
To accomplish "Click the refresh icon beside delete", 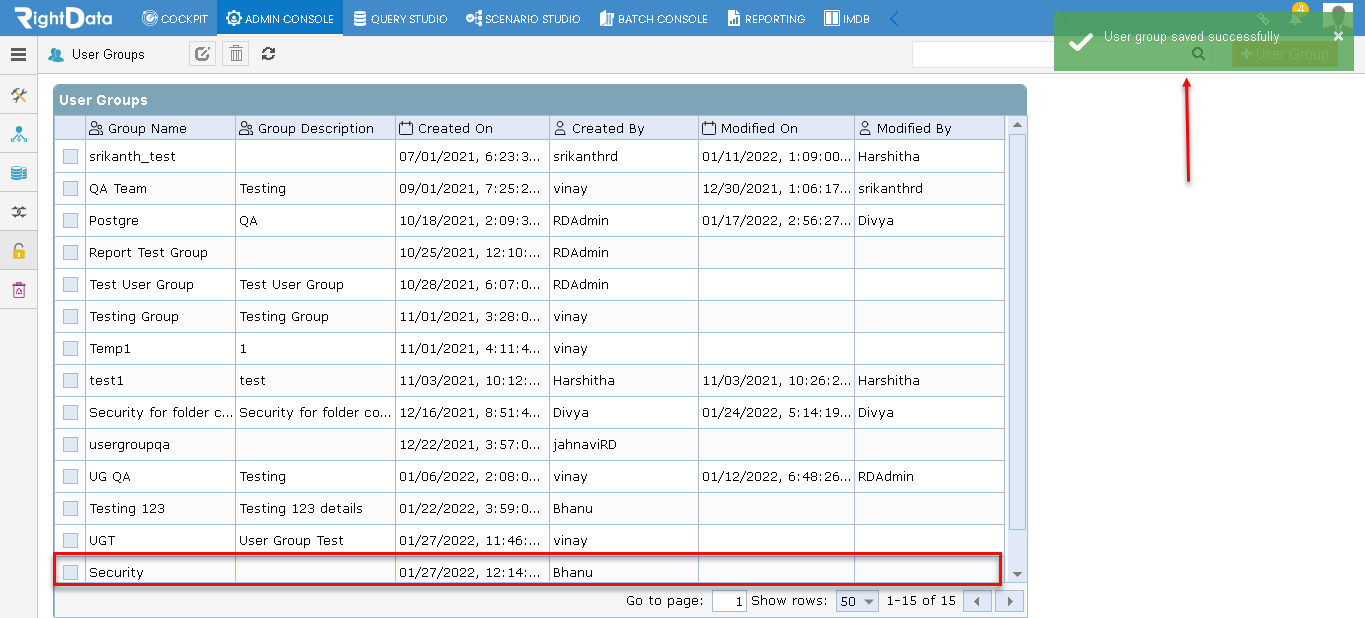I will tap(268, 54).
